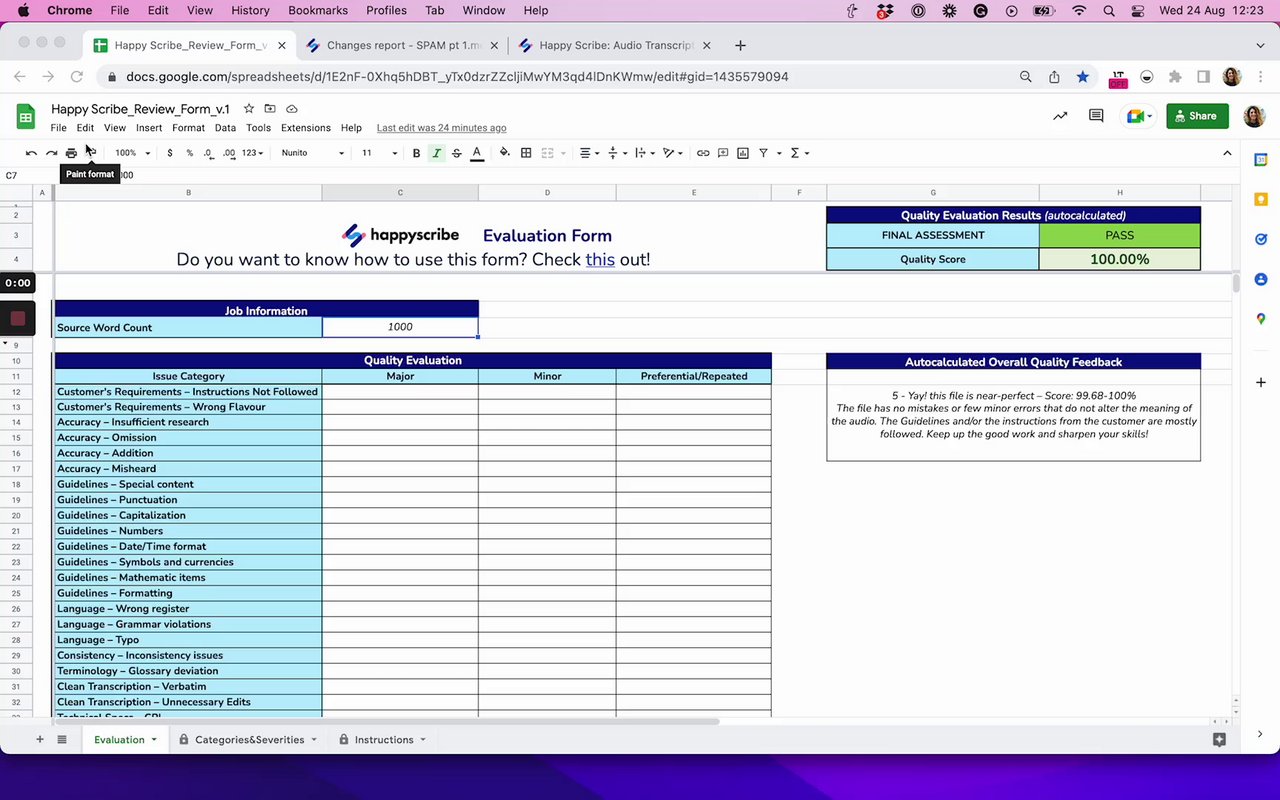This screenshot has height=800, width=1280.
Task: Open the fill color picker
Action: (x=504, y=153)
